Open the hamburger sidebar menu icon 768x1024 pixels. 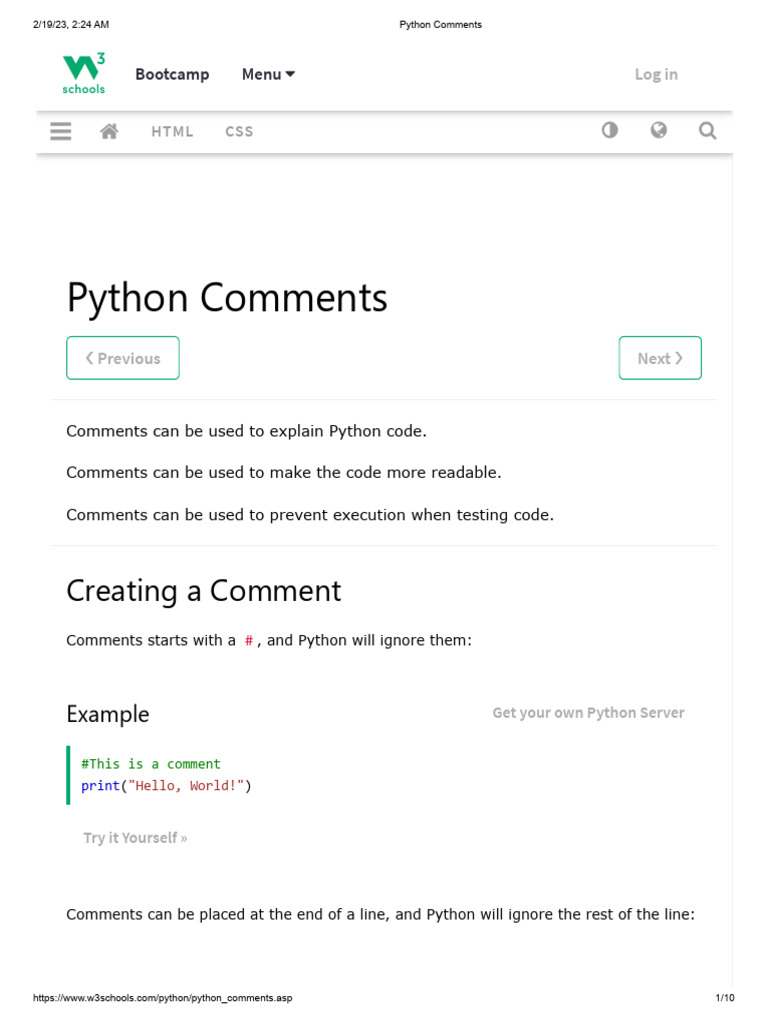[x=61, y=131]
